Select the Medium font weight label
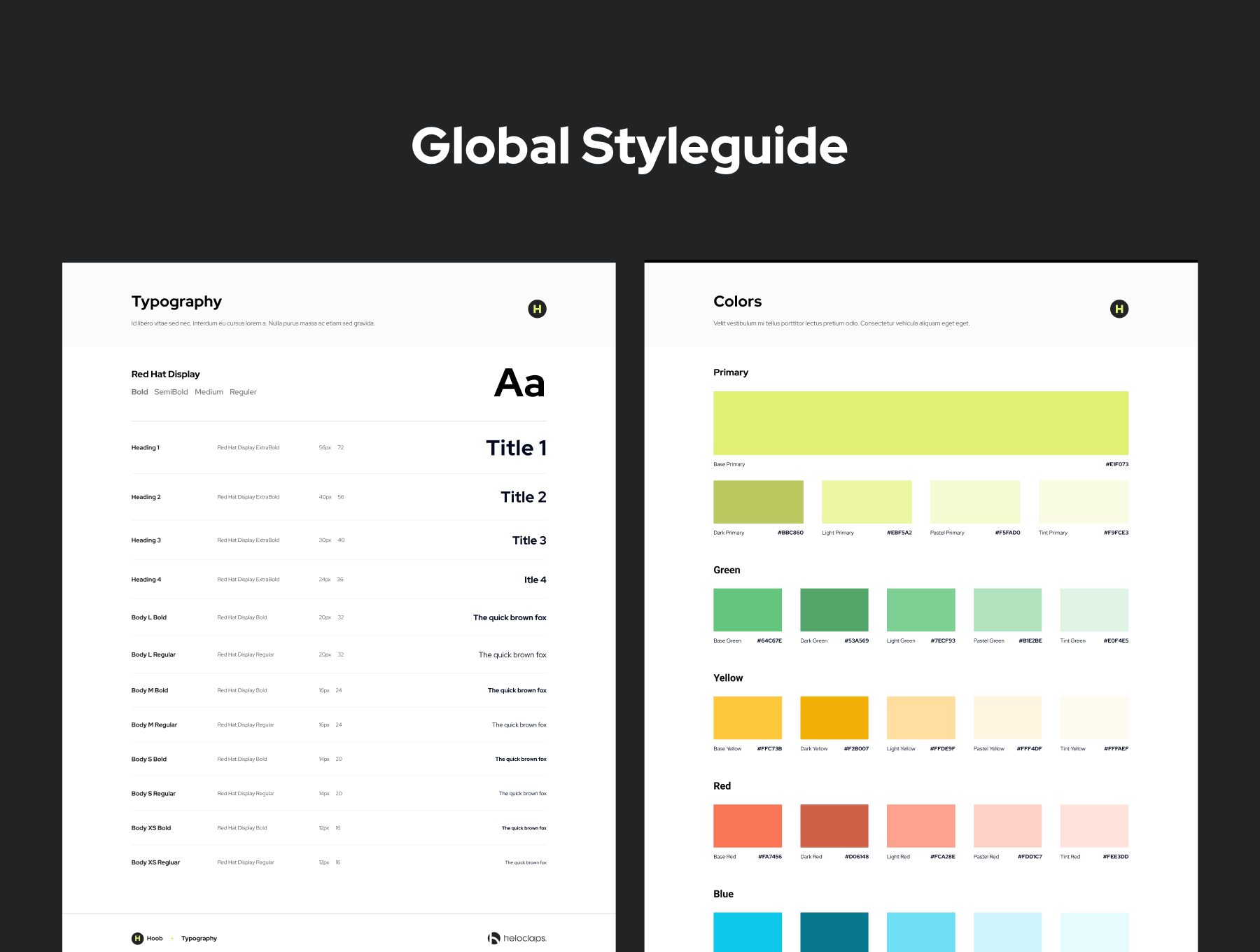 [x=209, y=392]
